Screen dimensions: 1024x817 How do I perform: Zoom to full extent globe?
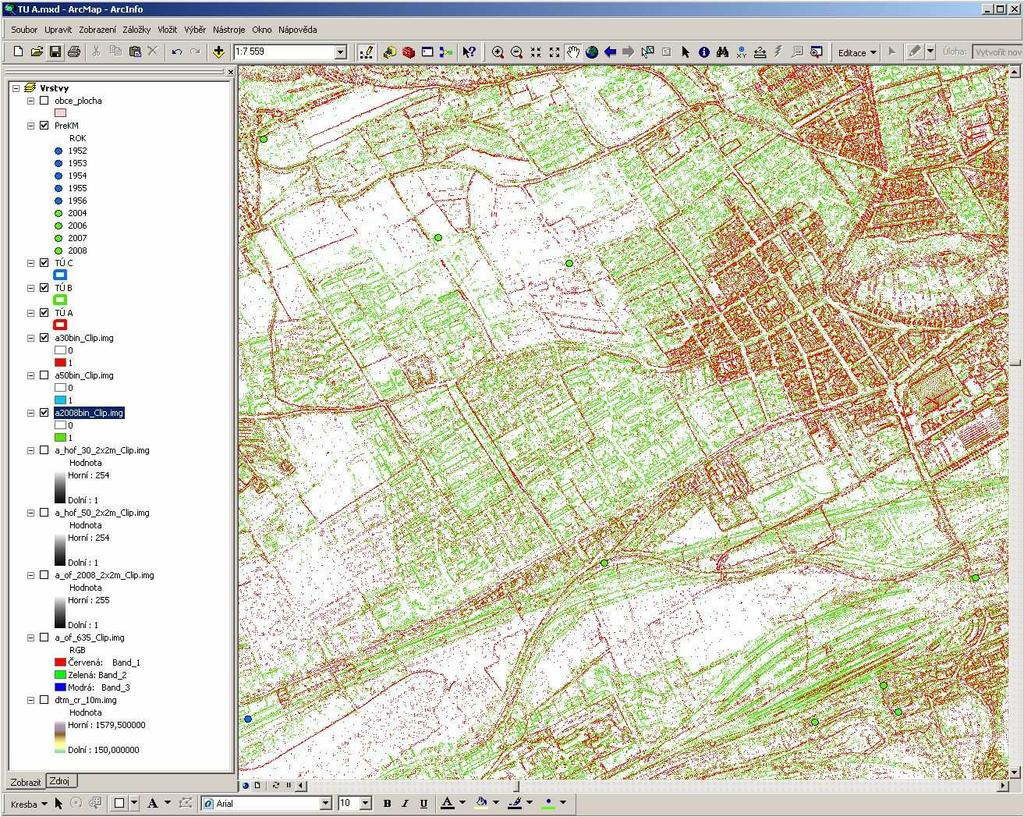tap(592, 52)
